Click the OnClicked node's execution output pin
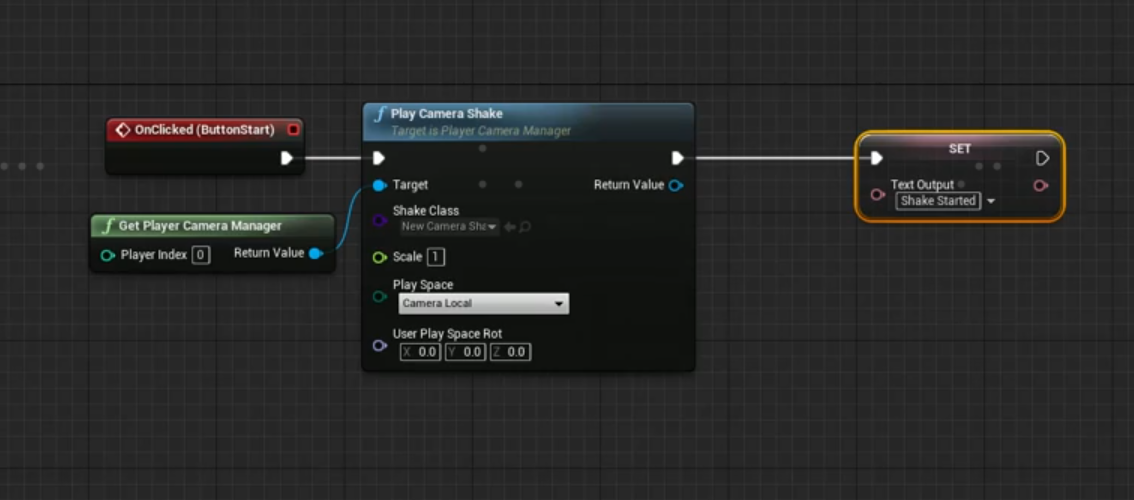 [286, 158]
